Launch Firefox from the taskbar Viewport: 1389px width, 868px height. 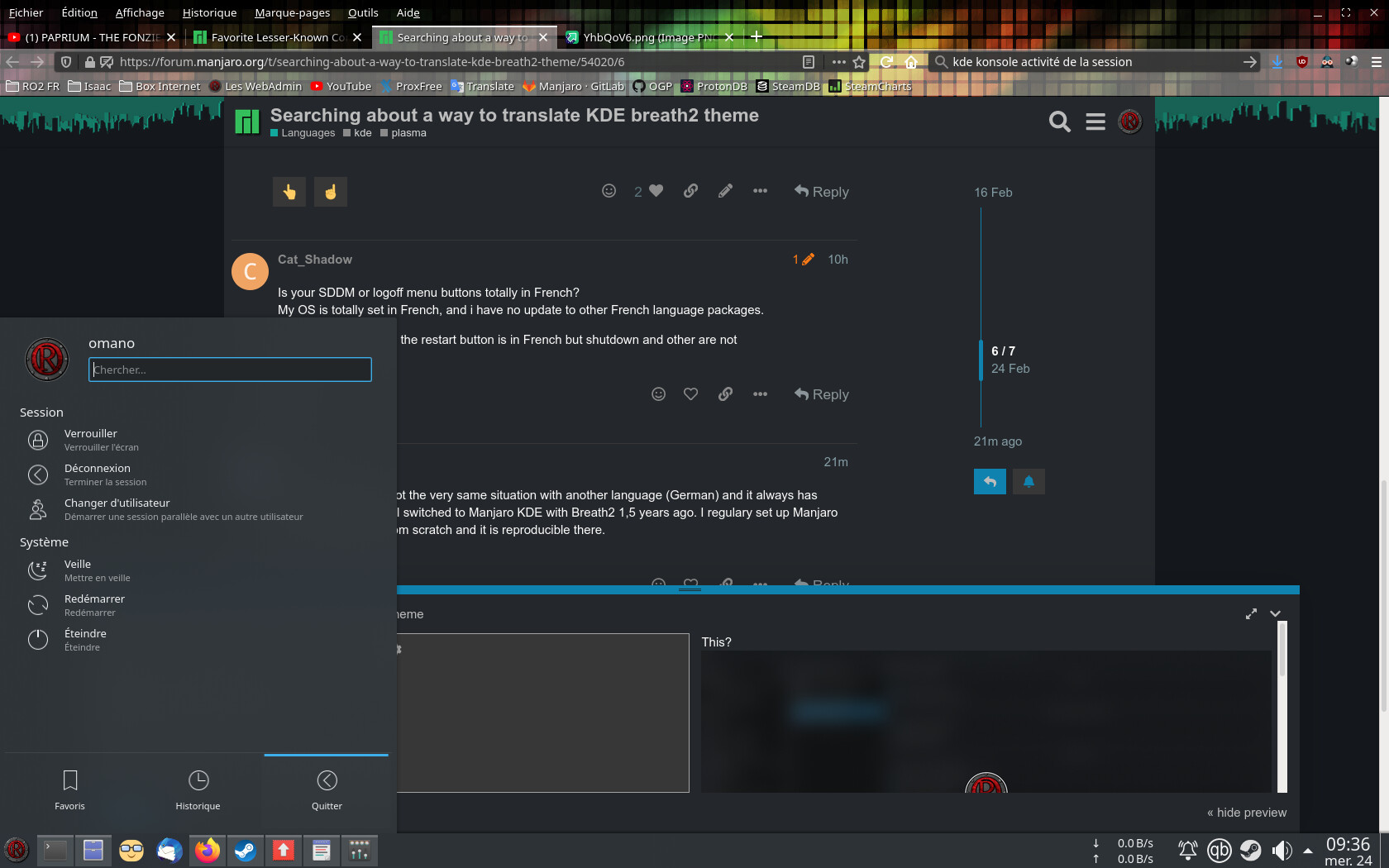[208, 850]
